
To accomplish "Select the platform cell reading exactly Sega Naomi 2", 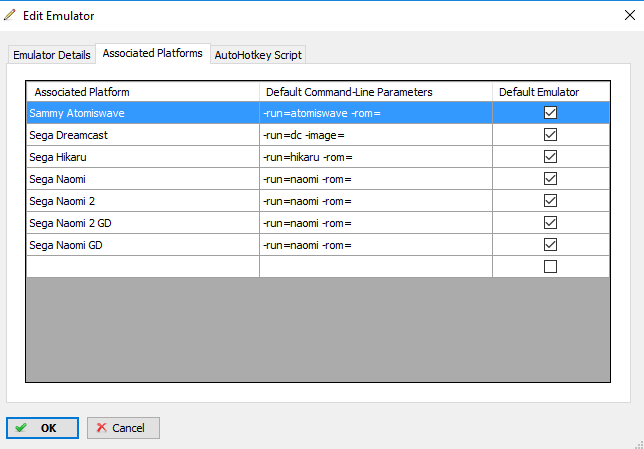I will [143, 201].
